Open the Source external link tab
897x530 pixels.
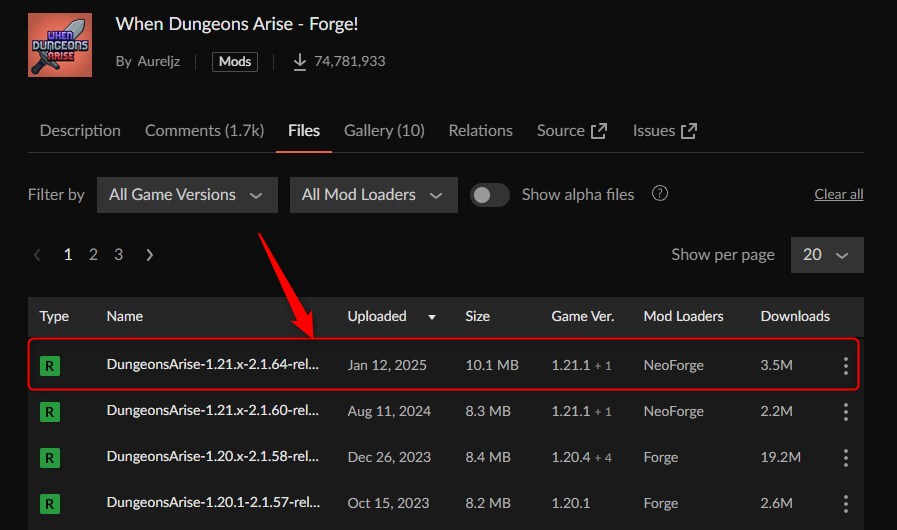571,130
